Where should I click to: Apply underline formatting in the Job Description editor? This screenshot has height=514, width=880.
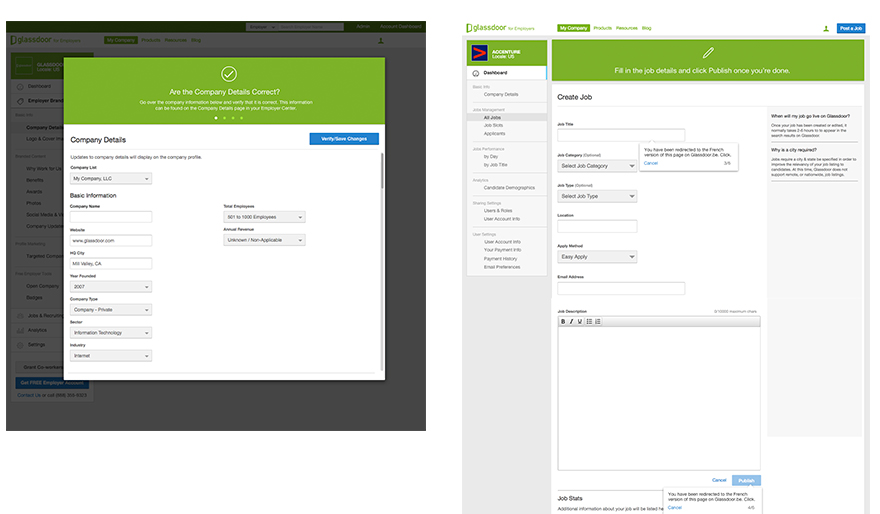(580, 321)
